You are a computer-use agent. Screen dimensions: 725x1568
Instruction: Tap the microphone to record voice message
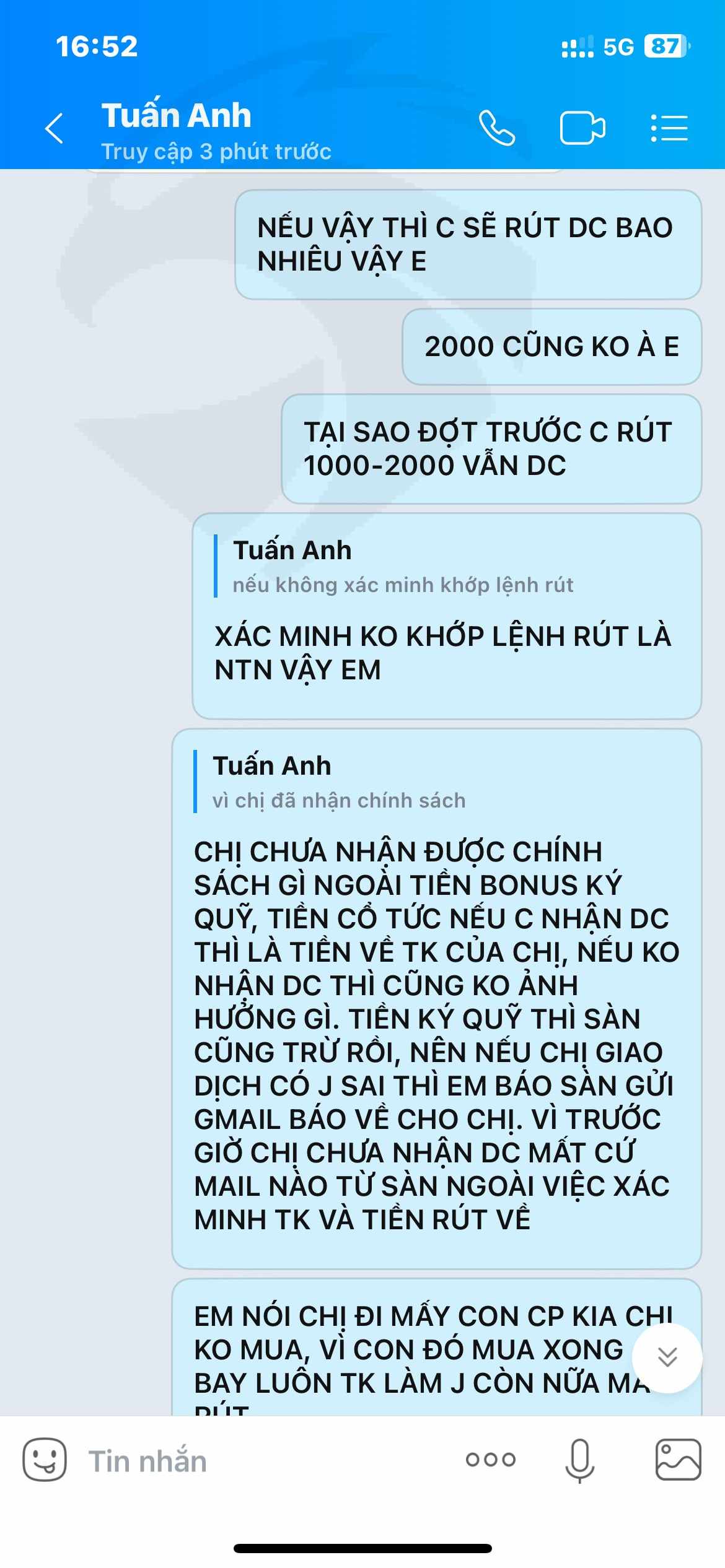coord(580,1461)
